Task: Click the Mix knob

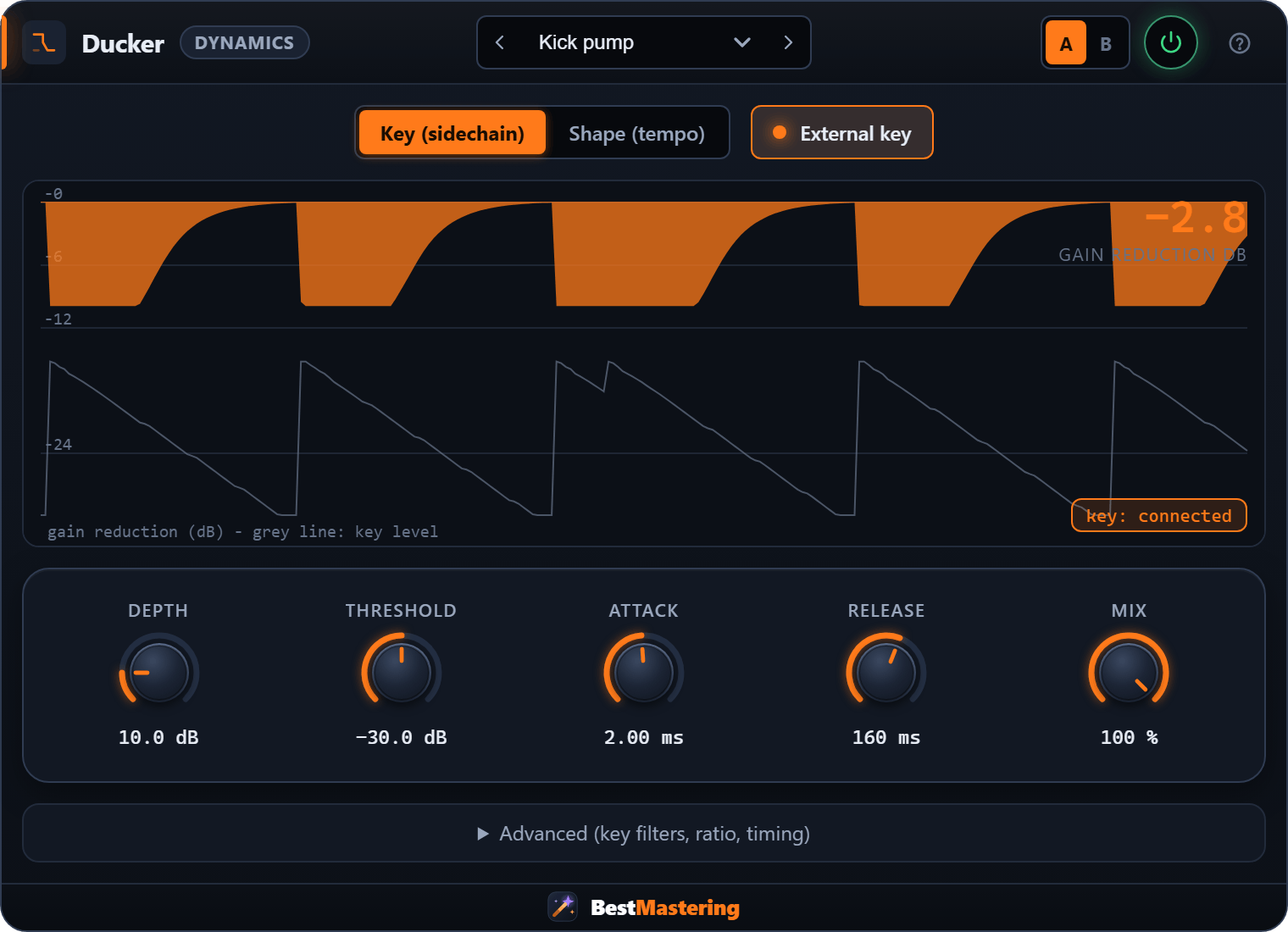Action: coord(1128,672)
